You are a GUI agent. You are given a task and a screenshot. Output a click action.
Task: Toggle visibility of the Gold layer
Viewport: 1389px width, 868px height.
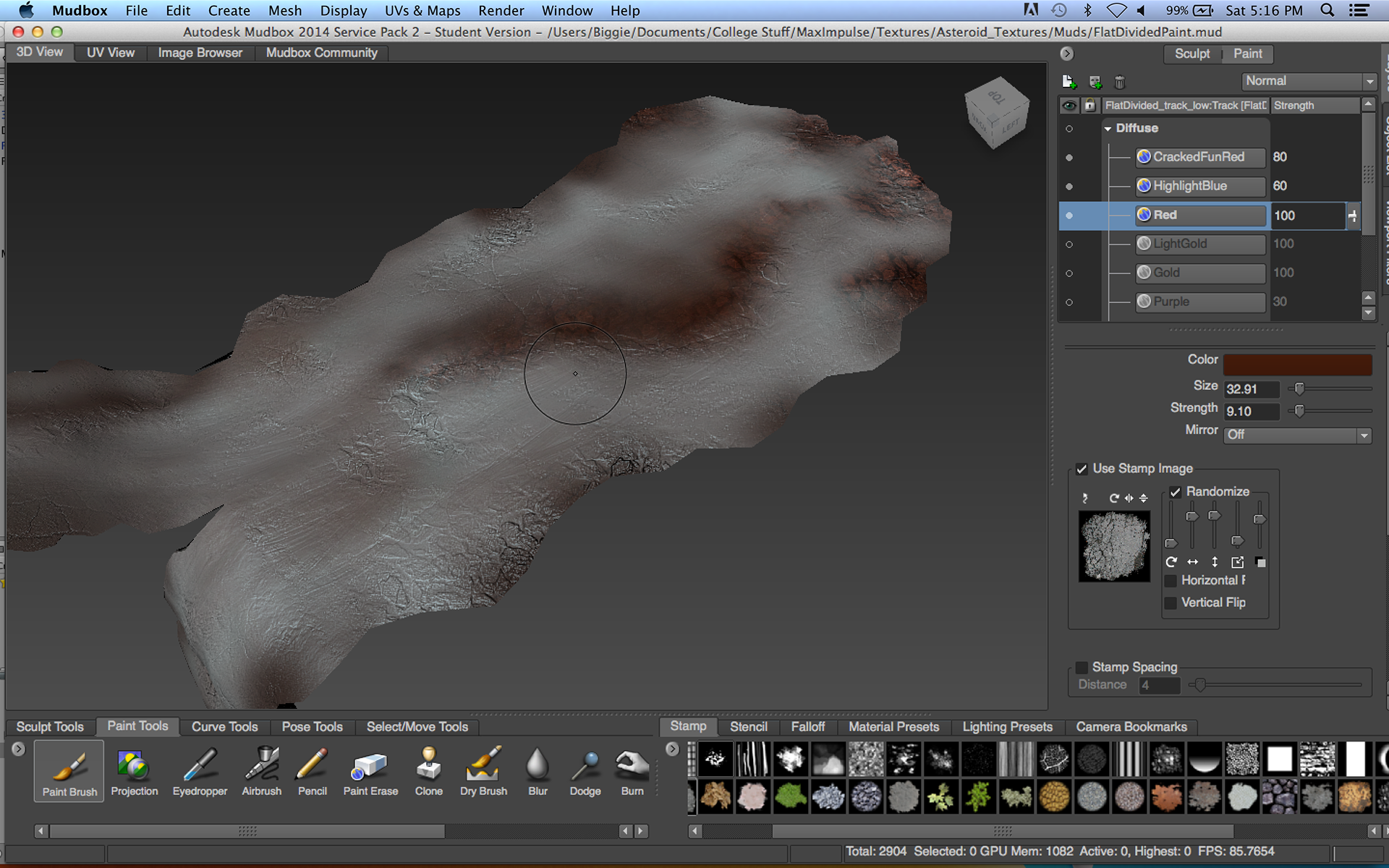[x=1069, y=273]
